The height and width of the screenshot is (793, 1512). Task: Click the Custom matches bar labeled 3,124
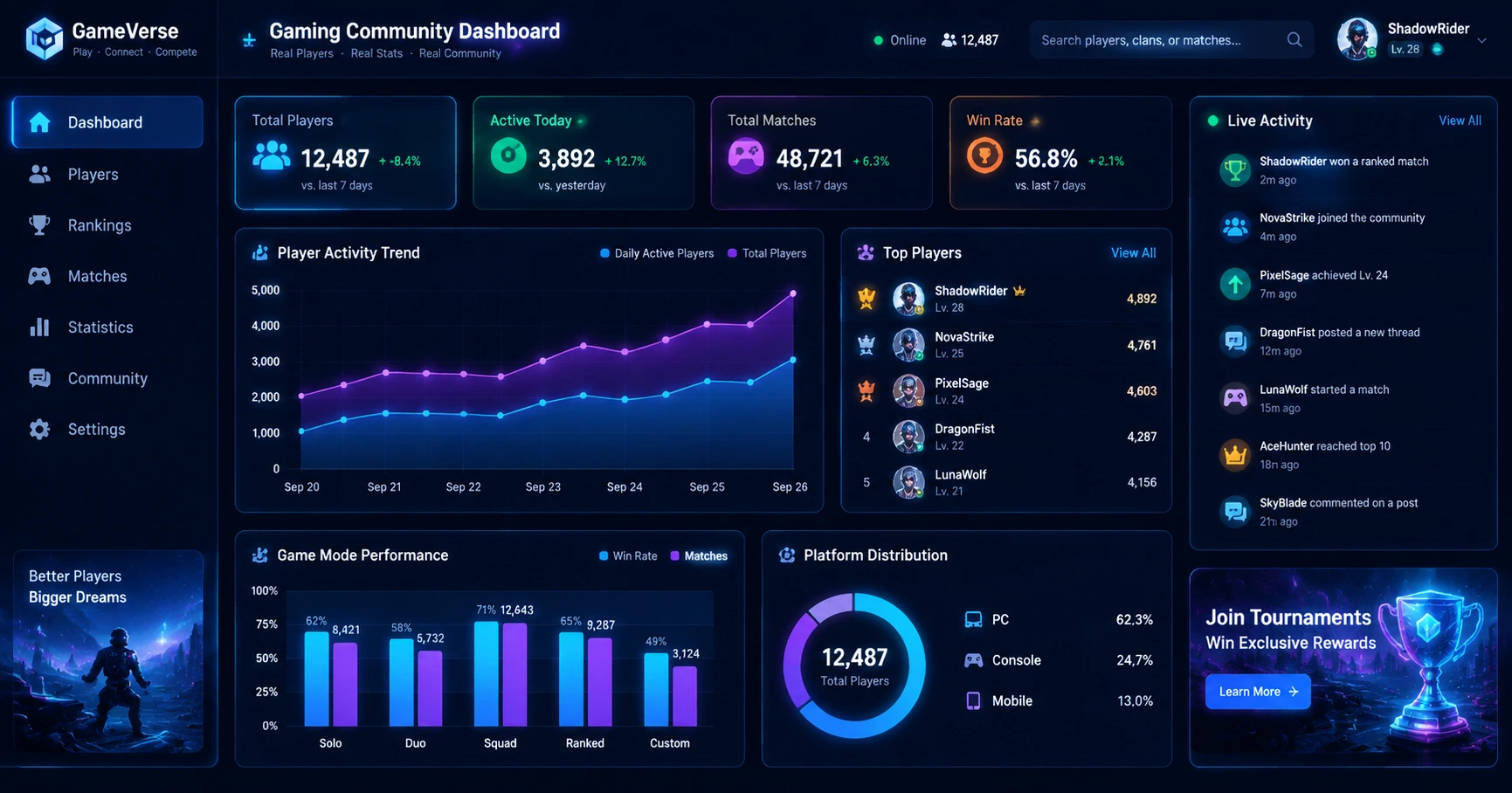pos(685,696)
